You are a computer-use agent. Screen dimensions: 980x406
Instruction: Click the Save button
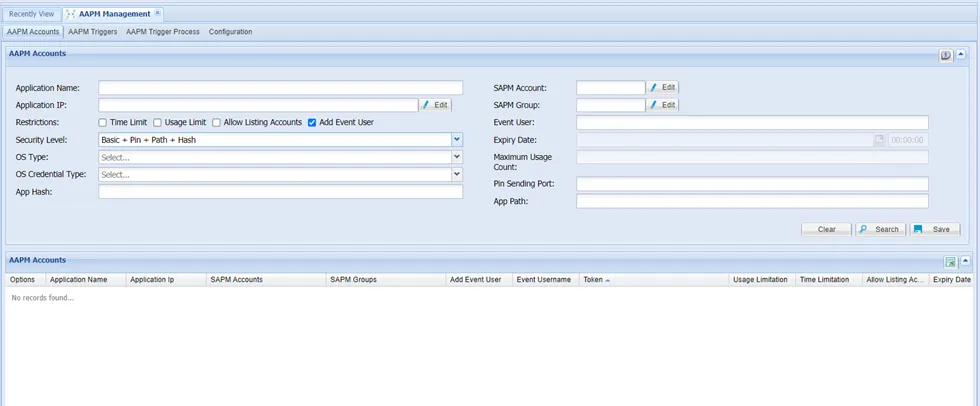click(x=934, y=229)
